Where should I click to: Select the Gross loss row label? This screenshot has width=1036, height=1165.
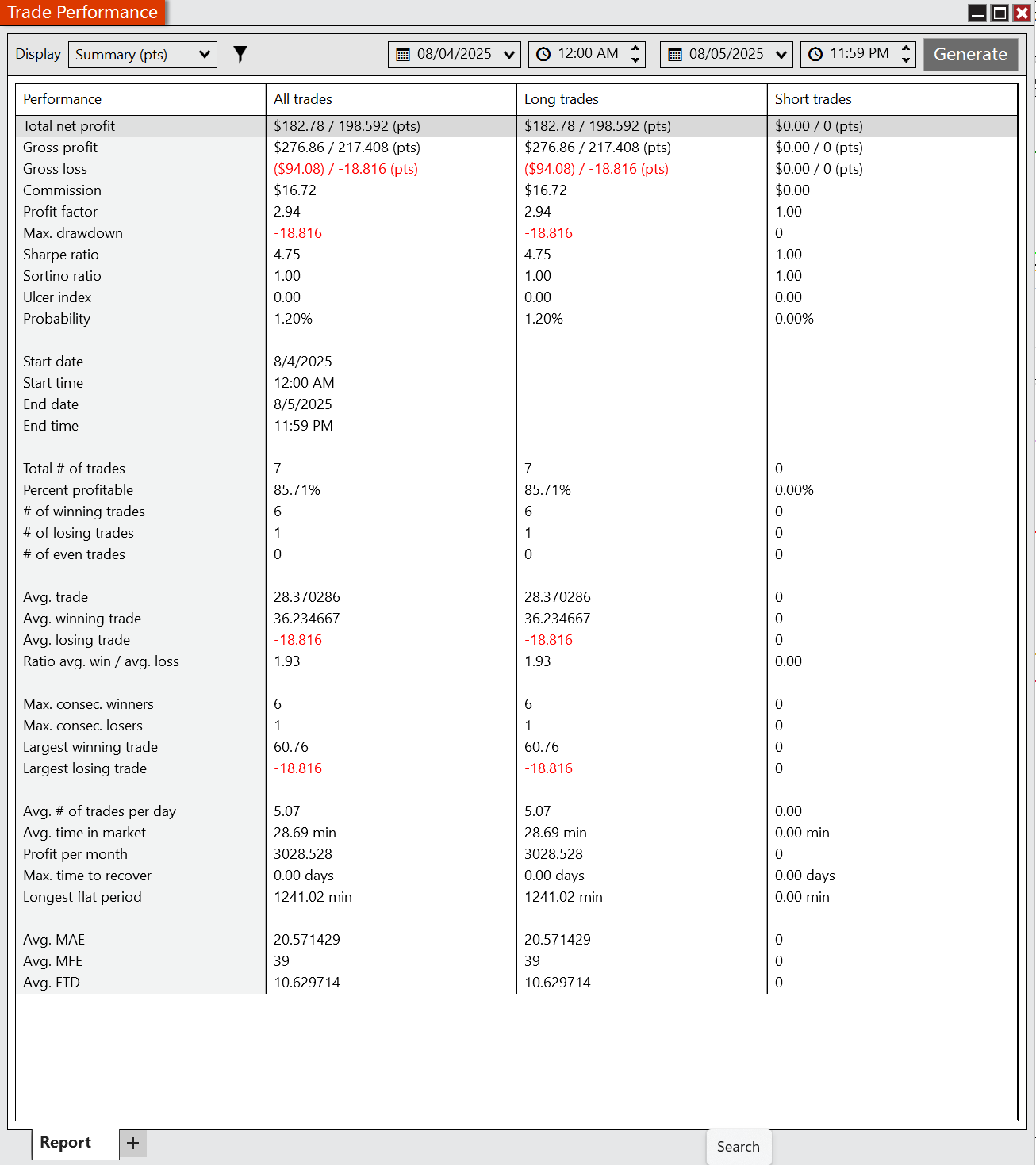coord(55,169)
